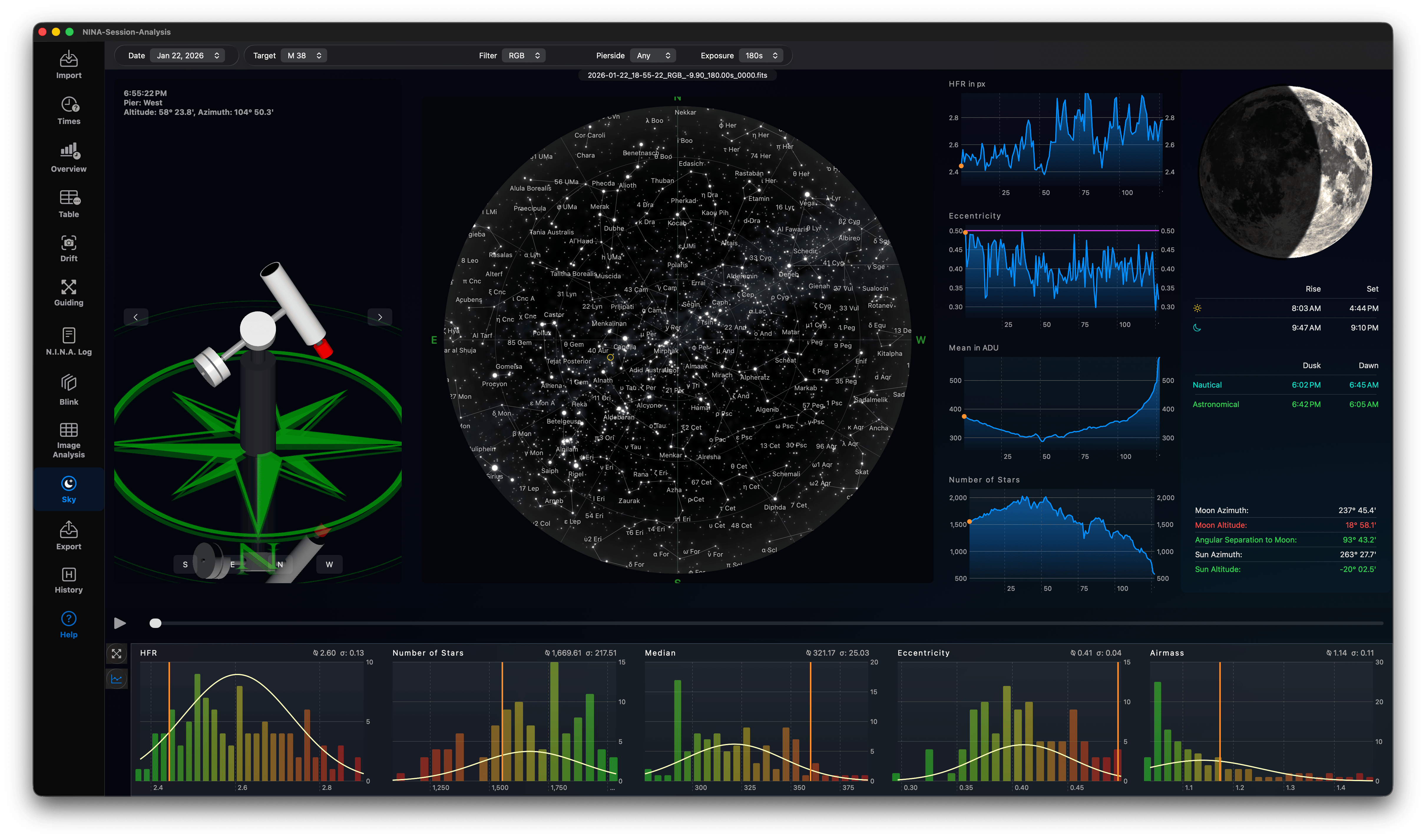
Task: Click the 6:55:22 PM timestamp
Action: coord(145,93)
